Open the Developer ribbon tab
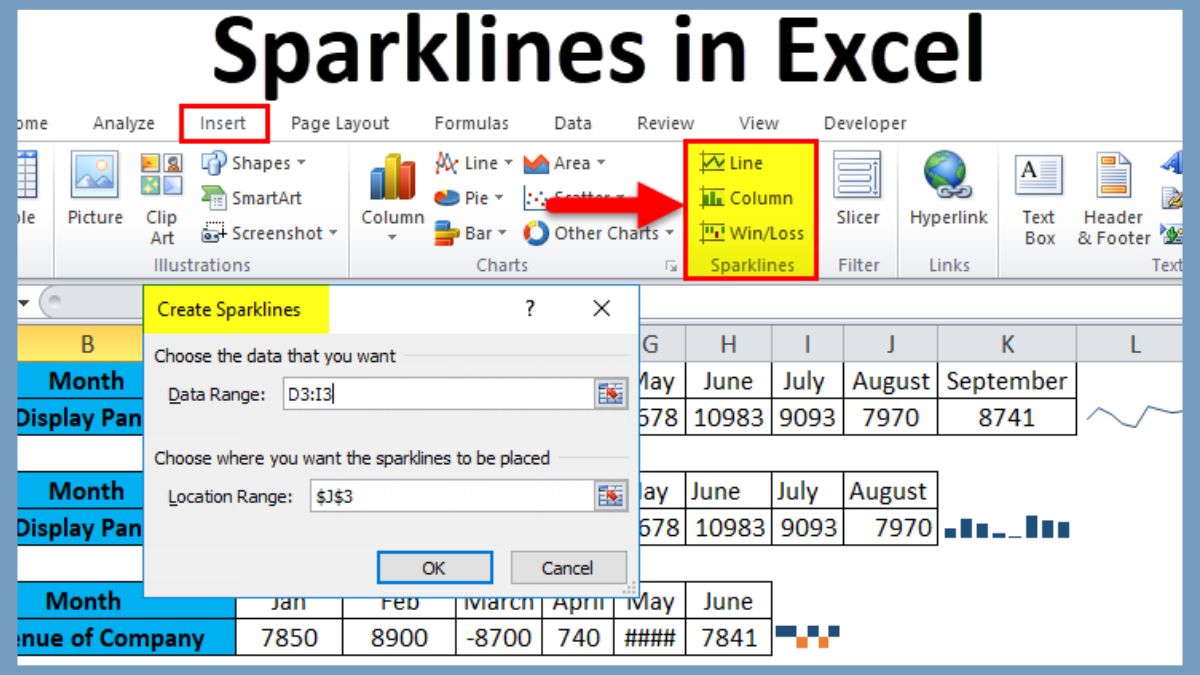The width and height of the screenshot is (1200, 675). (864, 123)
